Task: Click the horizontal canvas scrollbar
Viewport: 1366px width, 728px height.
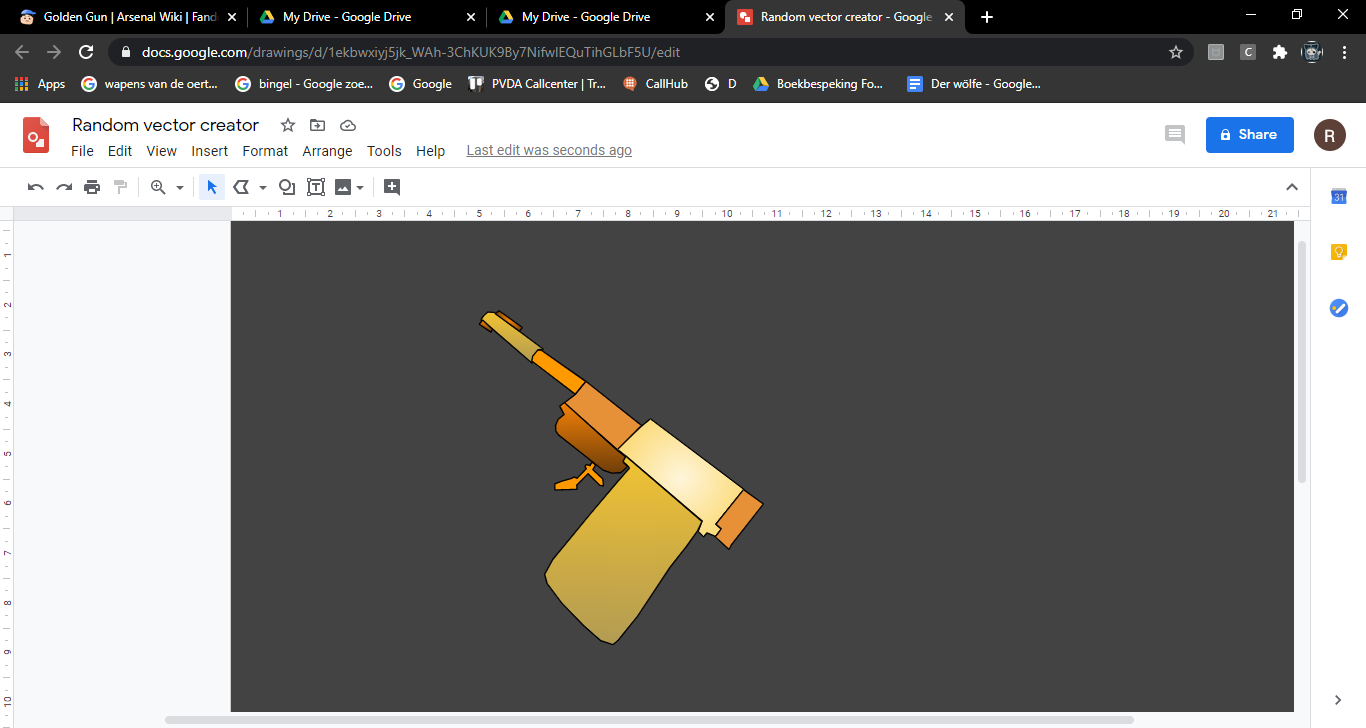Action: (x=649, y=719)
